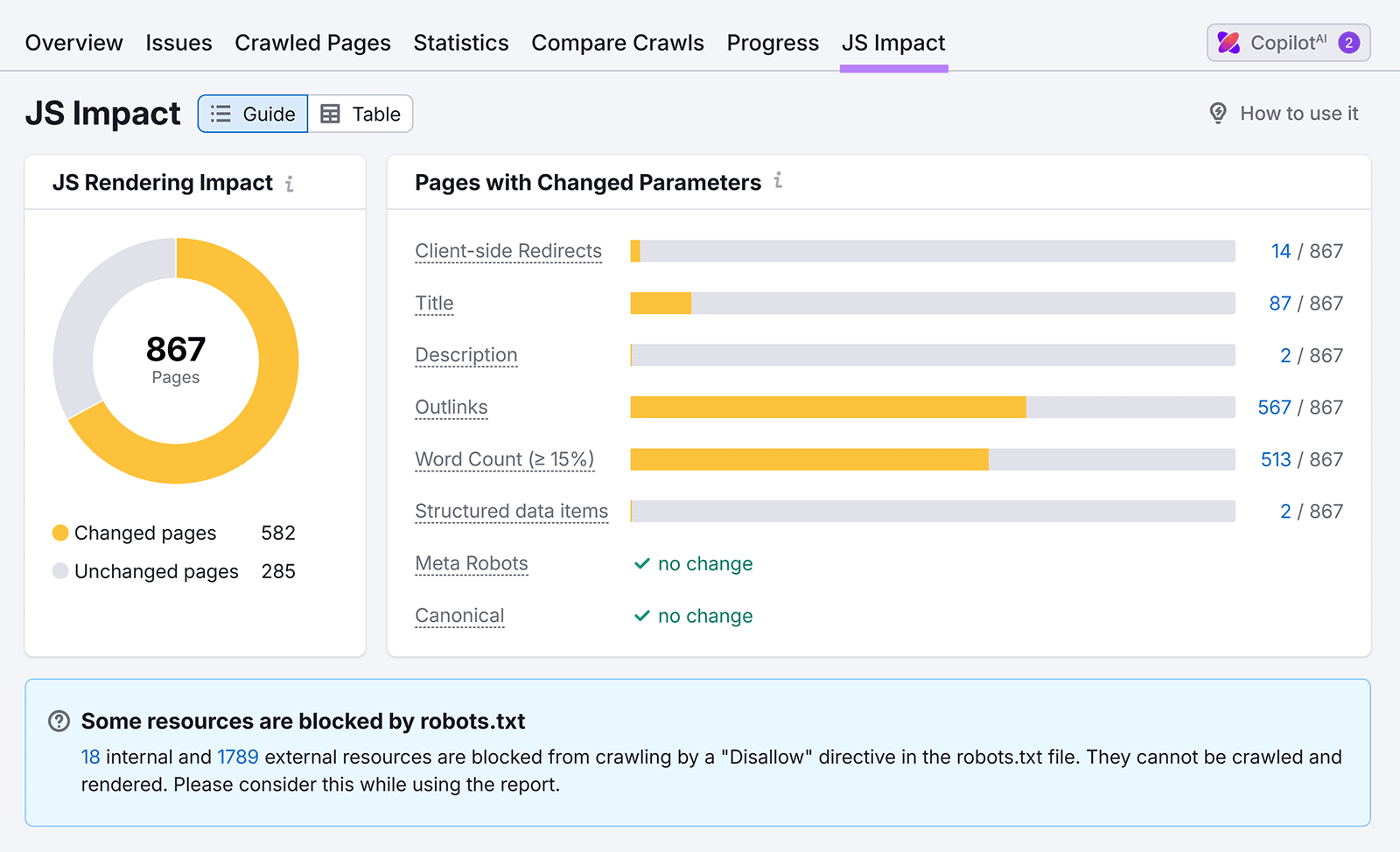Viewport: 1400px width, 852px height.
Task: Switch to the Overview tab
Action: [x=73, y=42]
